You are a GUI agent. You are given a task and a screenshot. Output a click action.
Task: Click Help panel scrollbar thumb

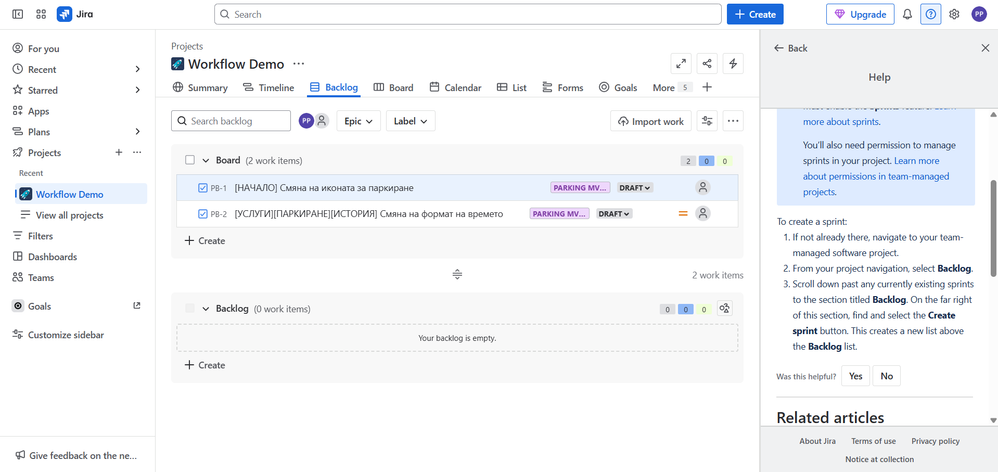pyautogui.click(x=993, y=229)
